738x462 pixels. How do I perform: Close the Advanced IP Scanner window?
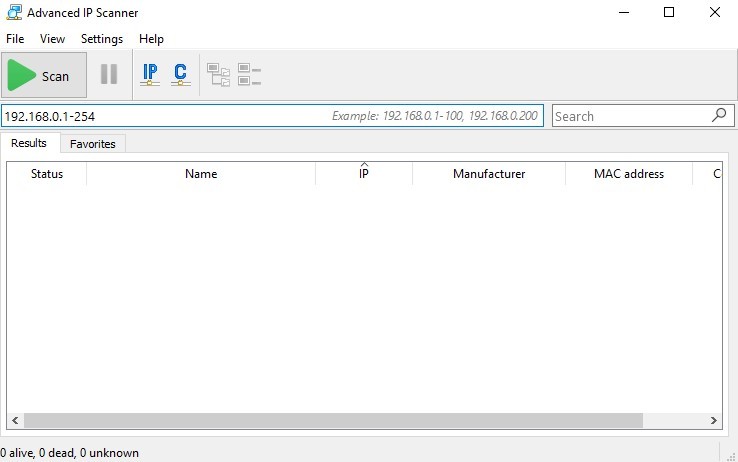[714, 13]
